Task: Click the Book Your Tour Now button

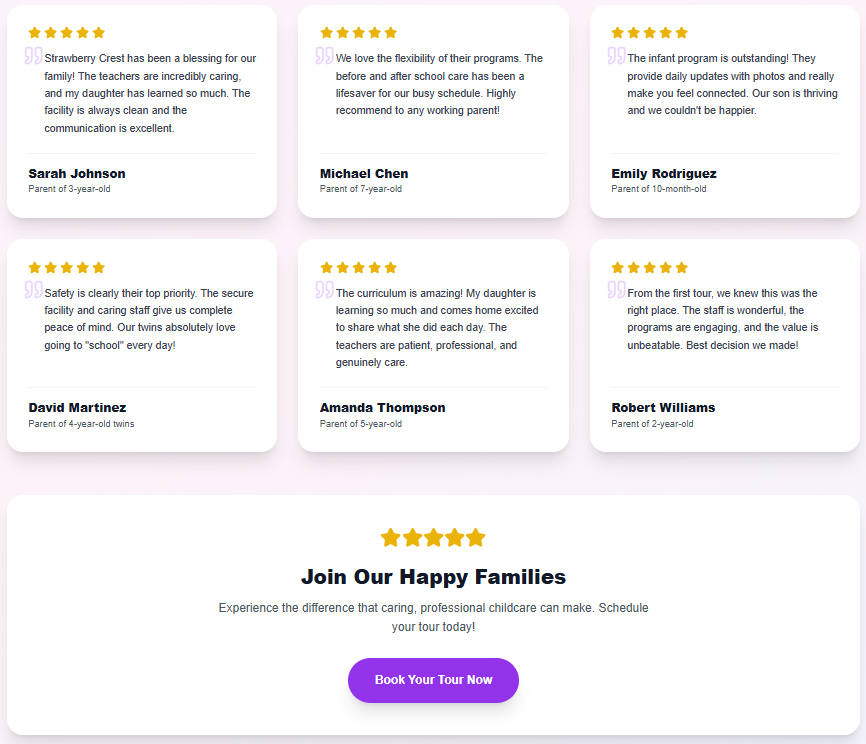Action: [x=433, y=680]
